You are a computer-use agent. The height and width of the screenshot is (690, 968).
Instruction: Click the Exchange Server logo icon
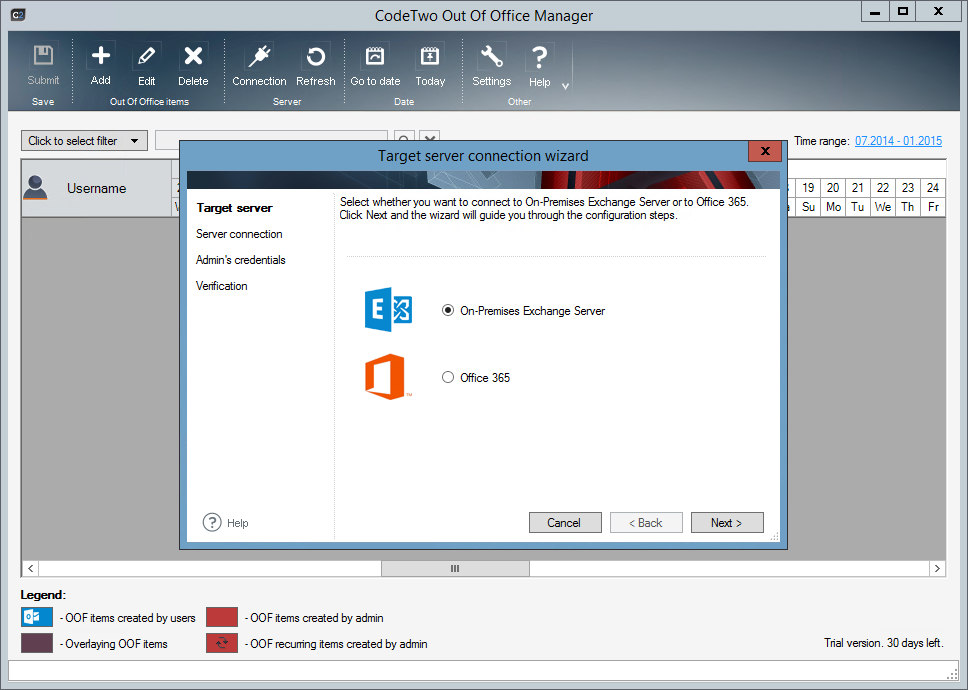(388, 309)
